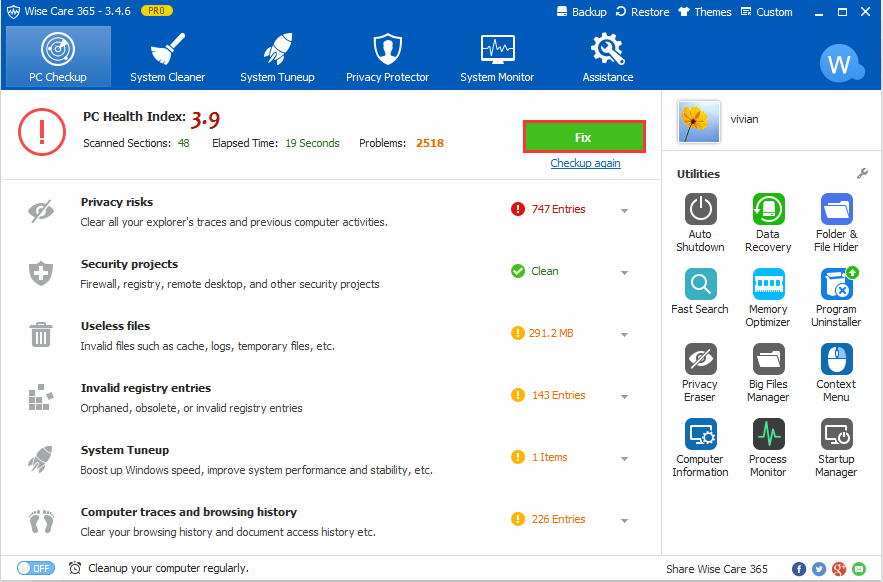This screenshot has height=582, width=883.
Task: Click the vivian profile picture
Action: click(699, 122)
